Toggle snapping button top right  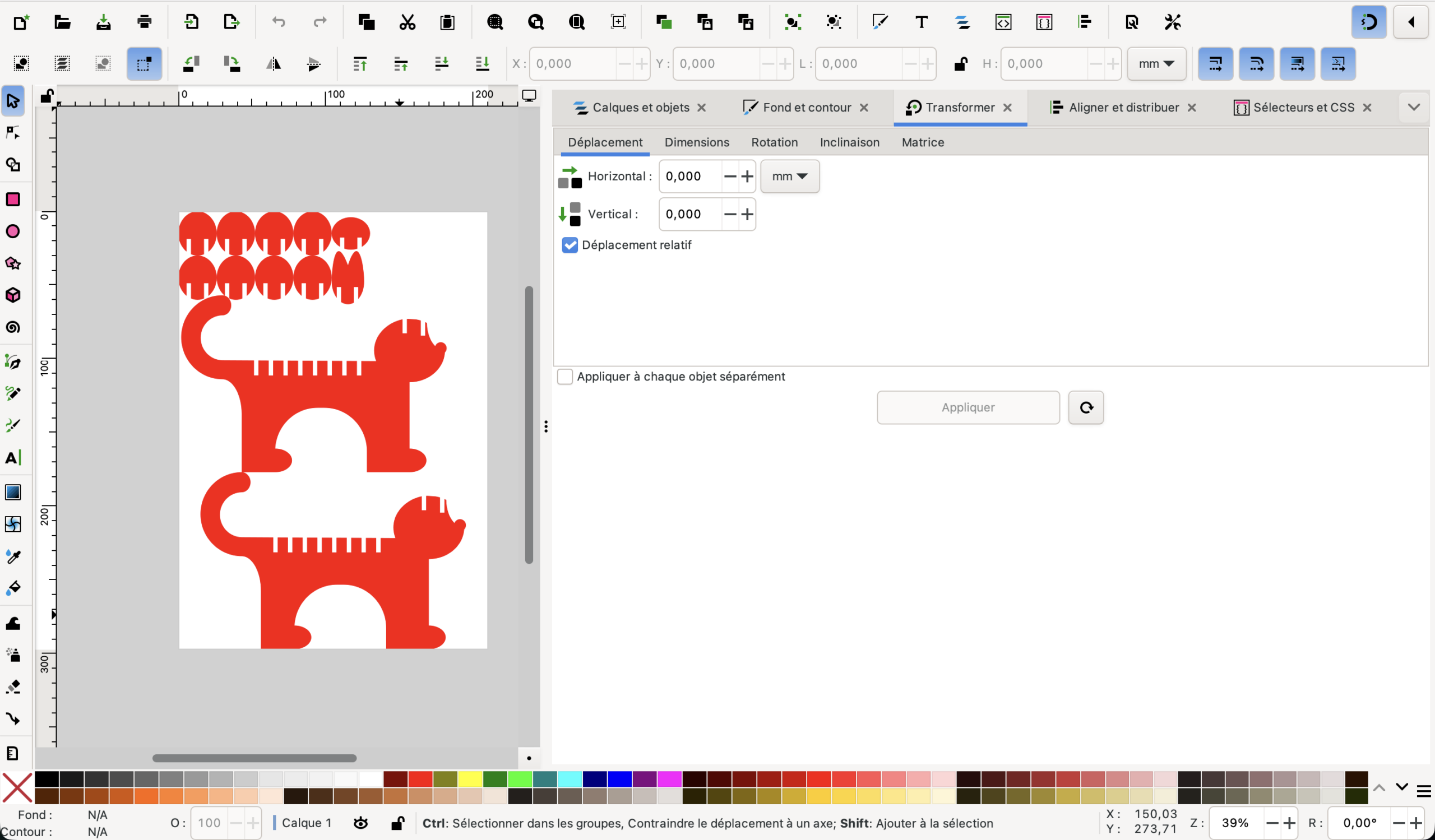click(x=1369, y=22)
